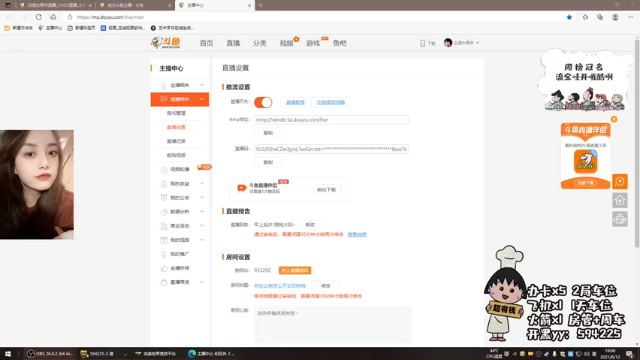The width and height of the screenshot is (640, 360).
Task: Open the notification center in system tray
Action: click(630, 353)
